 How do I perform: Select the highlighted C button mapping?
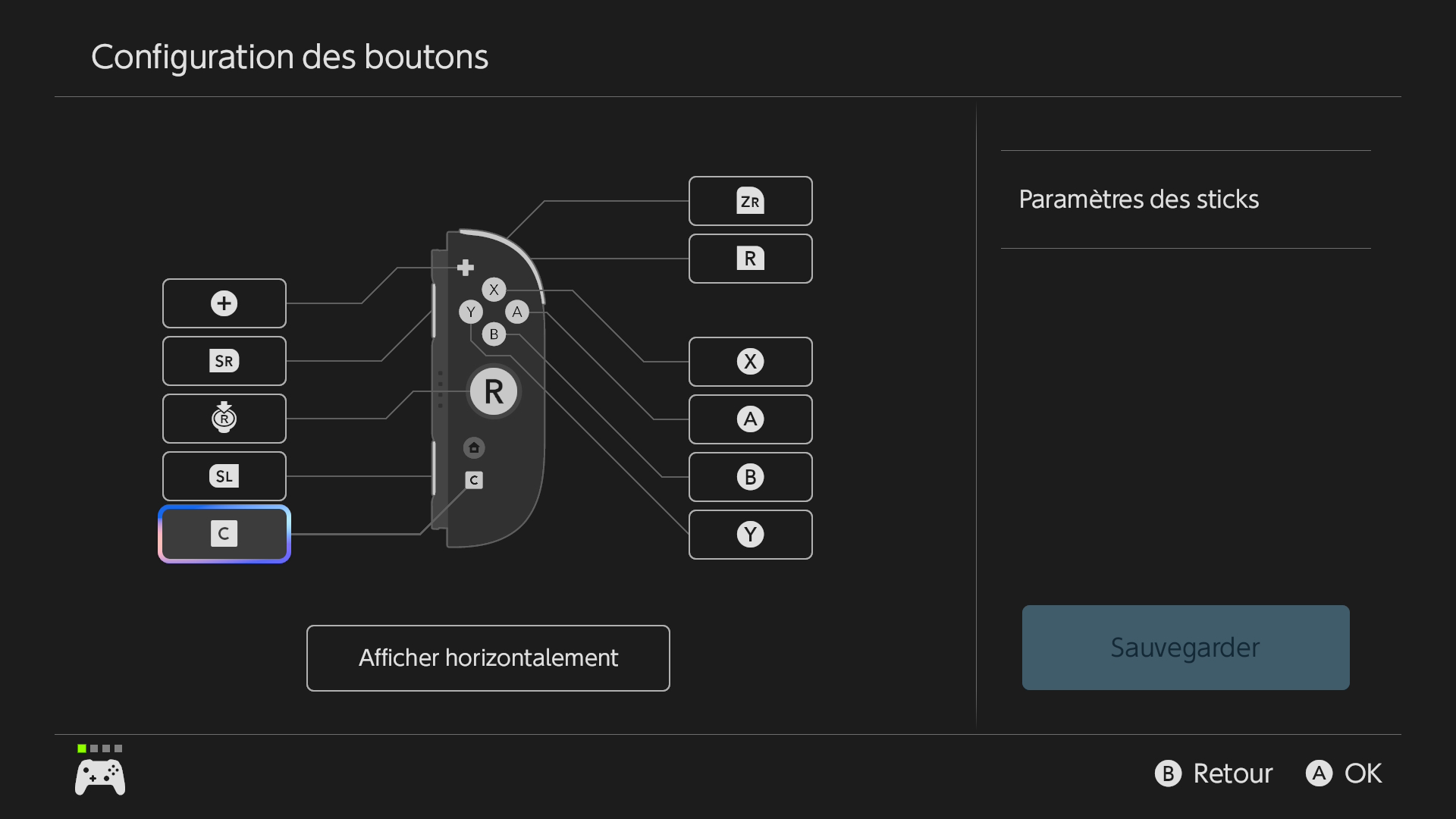point(224,534)
